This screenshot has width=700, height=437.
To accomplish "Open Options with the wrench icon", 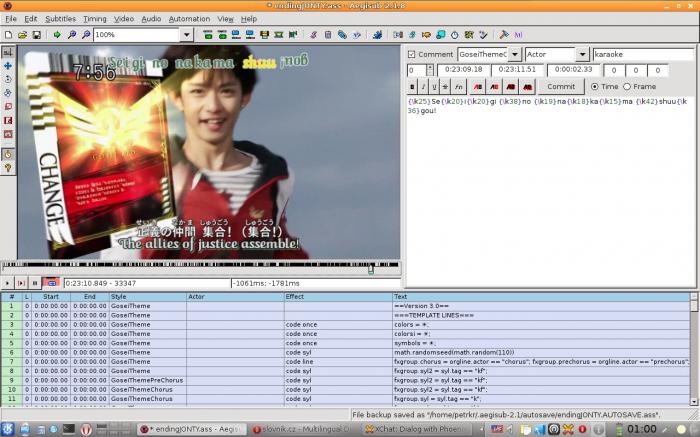I will 504,34.
